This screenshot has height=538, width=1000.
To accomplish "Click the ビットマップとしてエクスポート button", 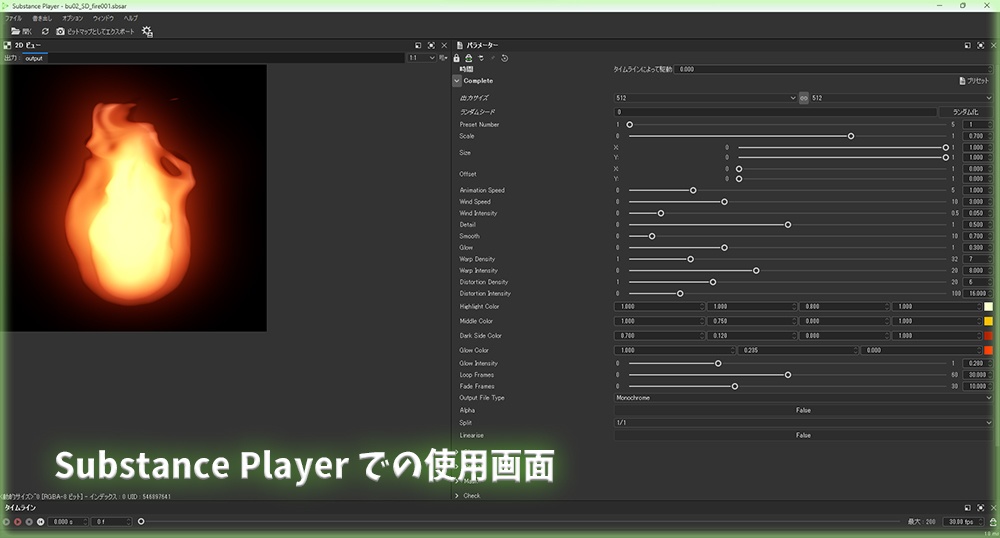I will click(x=96, y=31).
